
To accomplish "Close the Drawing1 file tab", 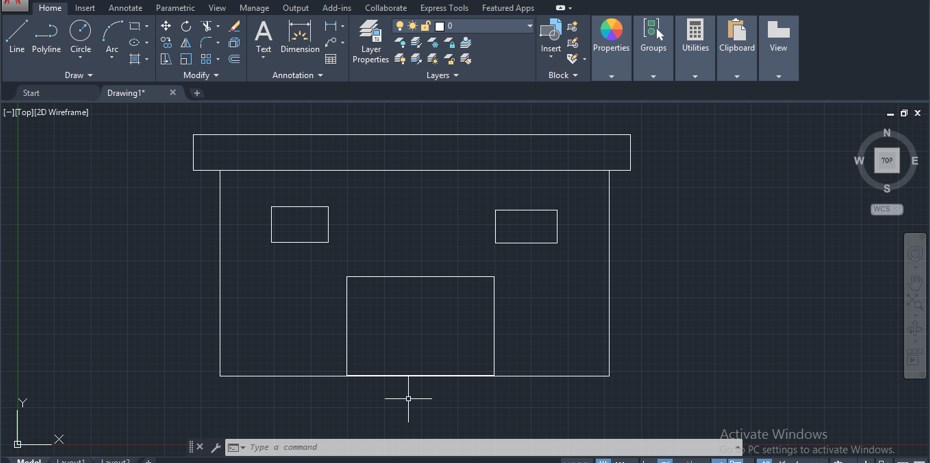I will point(173,92).
